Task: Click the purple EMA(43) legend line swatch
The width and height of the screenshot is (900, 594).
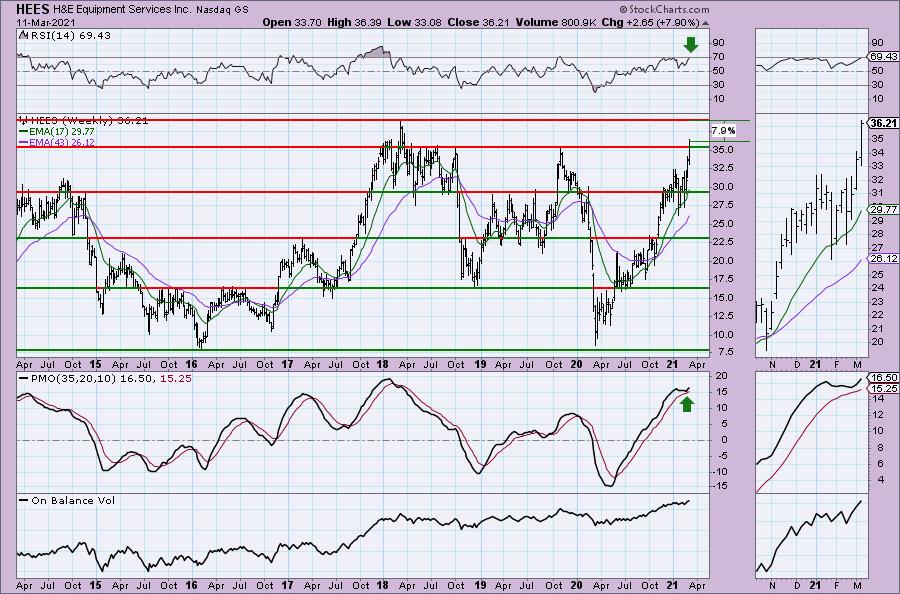Action: coord(24,142)
